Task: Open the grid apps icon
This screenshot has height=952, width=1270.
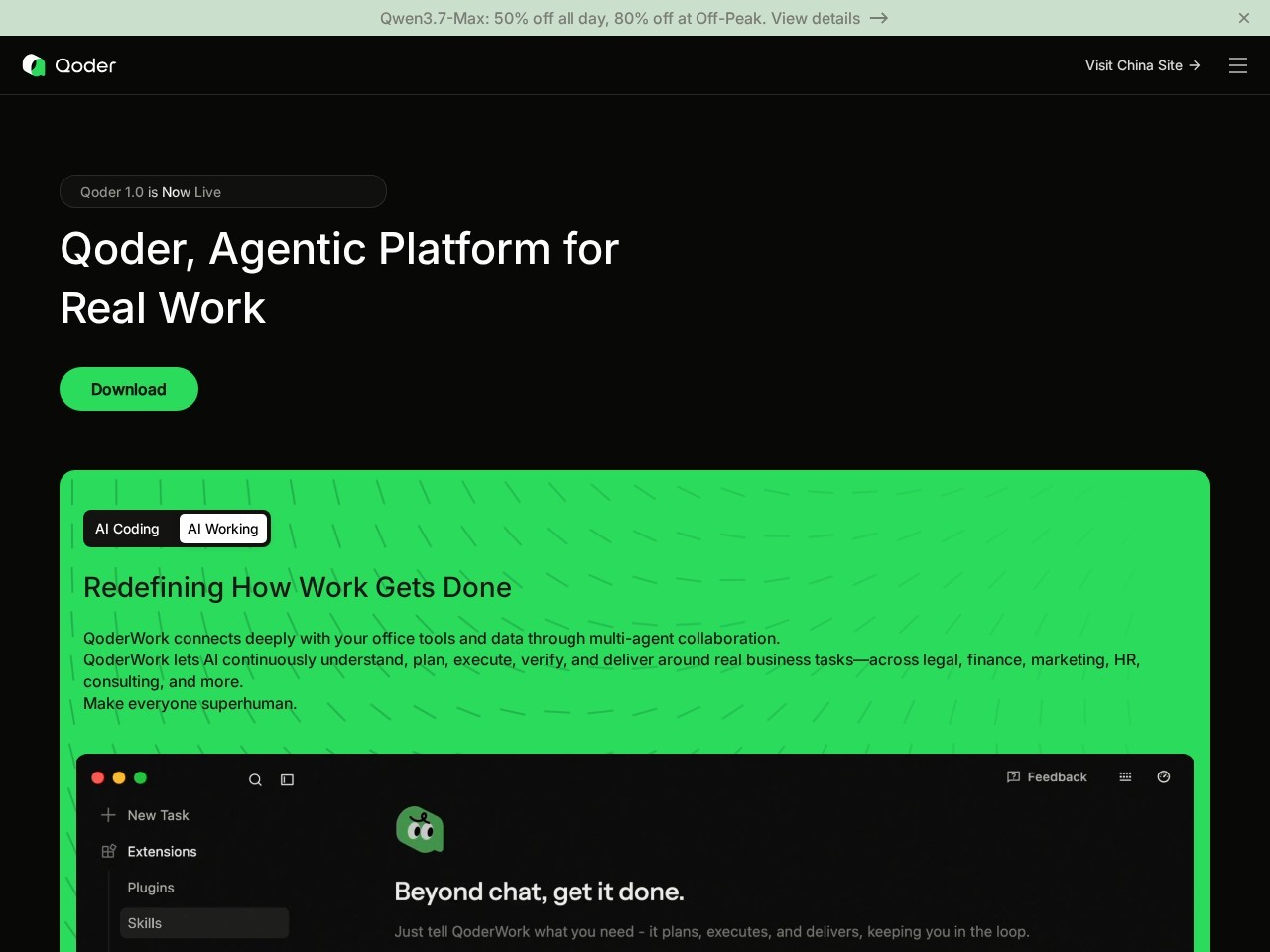Action: (x=1125, y=777)
